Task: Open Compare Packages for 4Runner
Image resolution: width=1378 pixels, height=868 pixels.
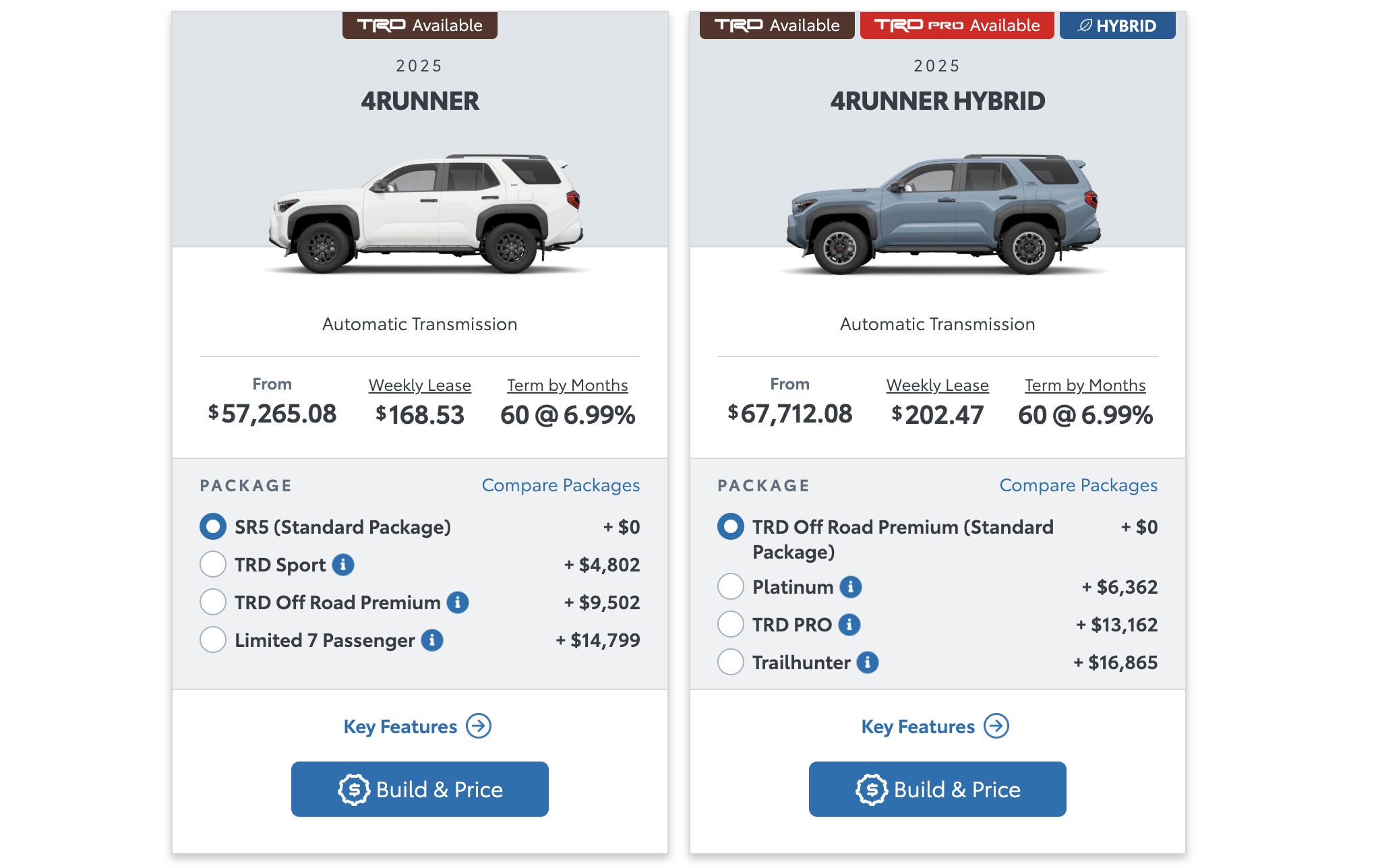Action: [560, 485]
